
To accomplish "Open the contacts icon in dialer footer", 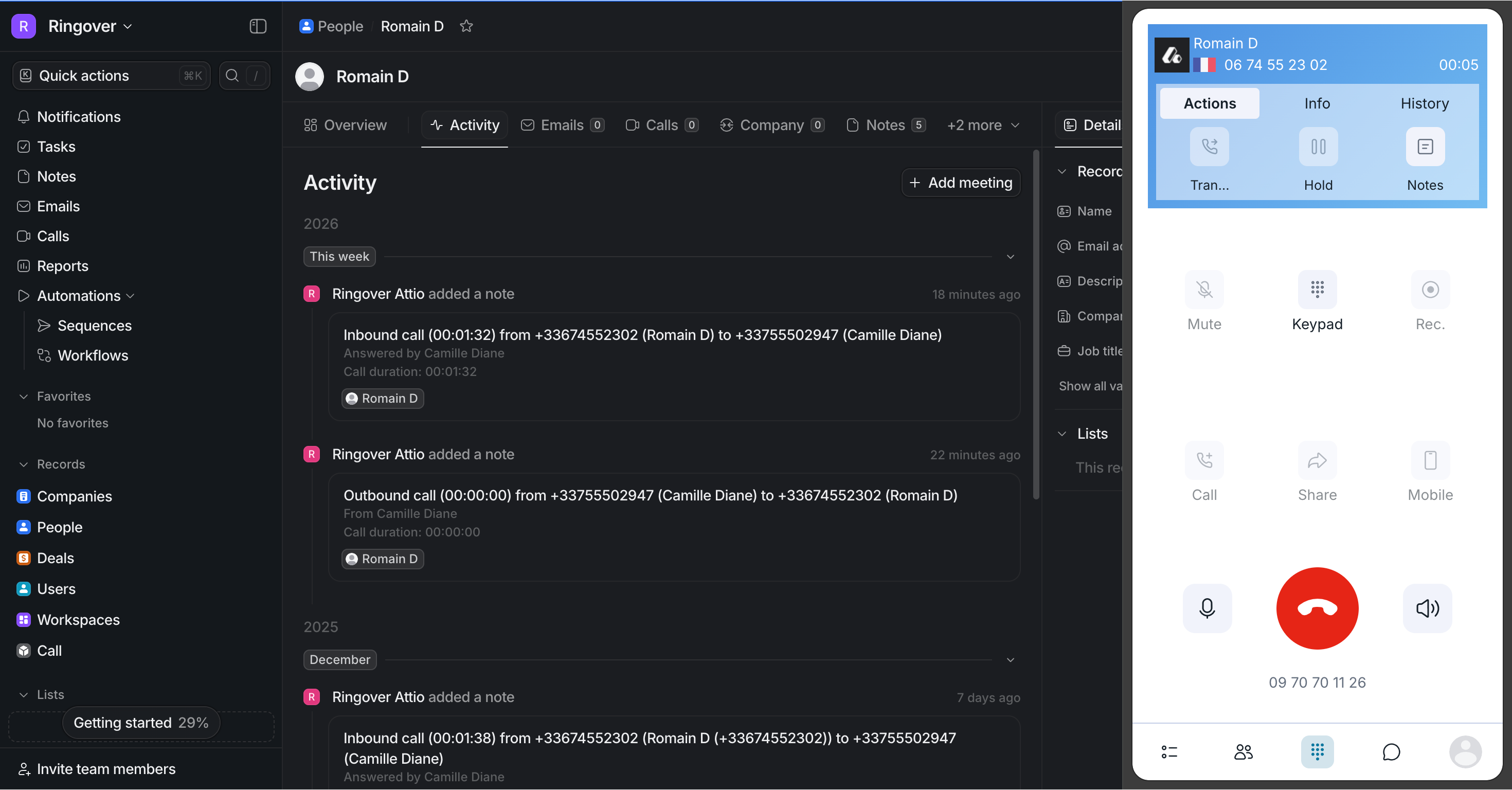I will point(1243,752).
